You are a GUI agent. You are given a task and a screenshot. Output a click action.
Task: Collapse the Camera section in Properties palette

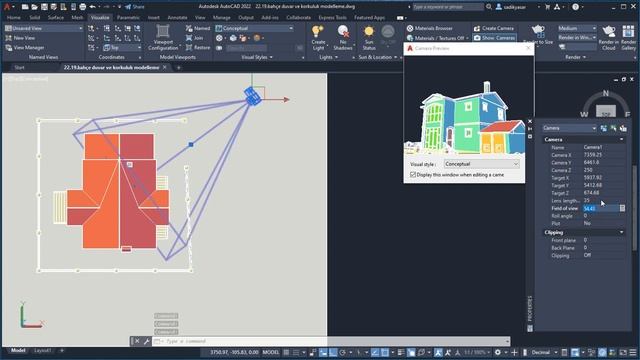pos(621,140)
